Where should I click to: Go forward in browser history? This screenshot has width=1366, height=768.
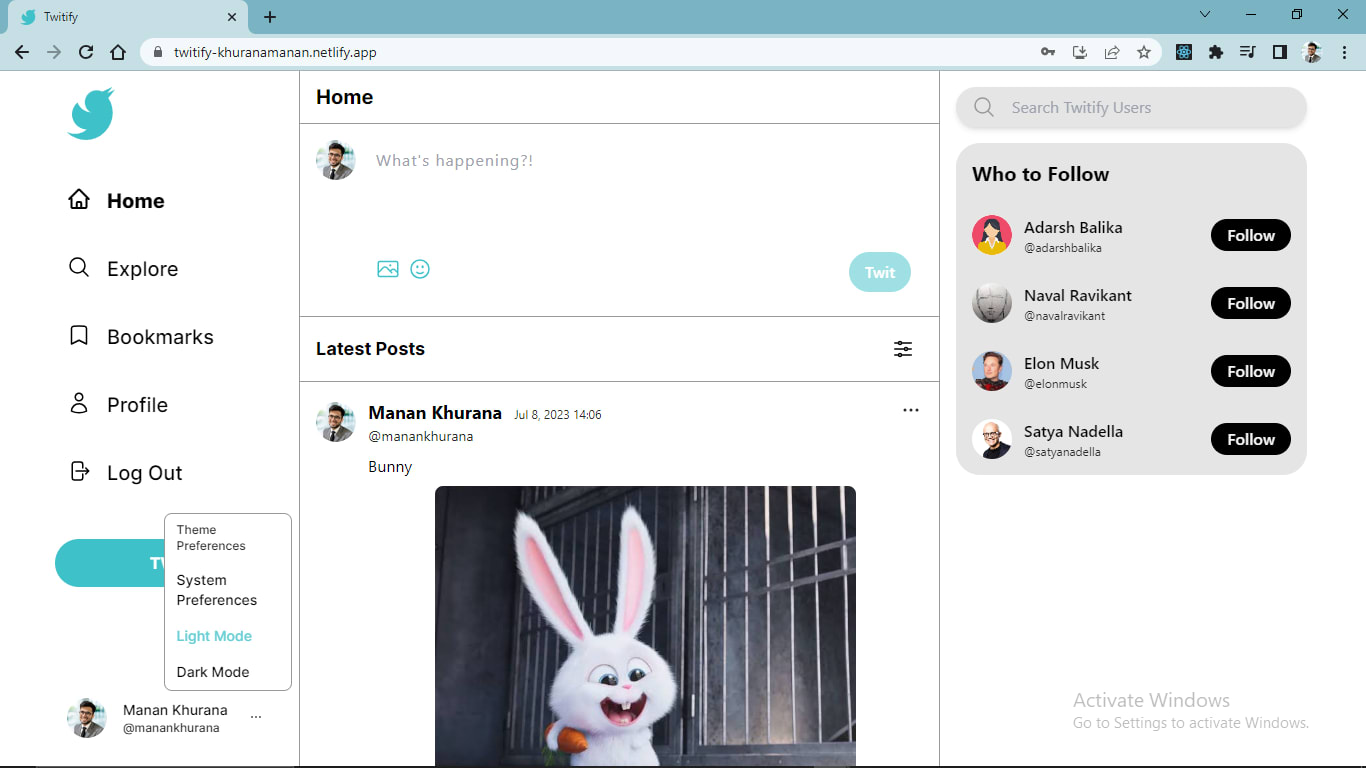(54, 52)
